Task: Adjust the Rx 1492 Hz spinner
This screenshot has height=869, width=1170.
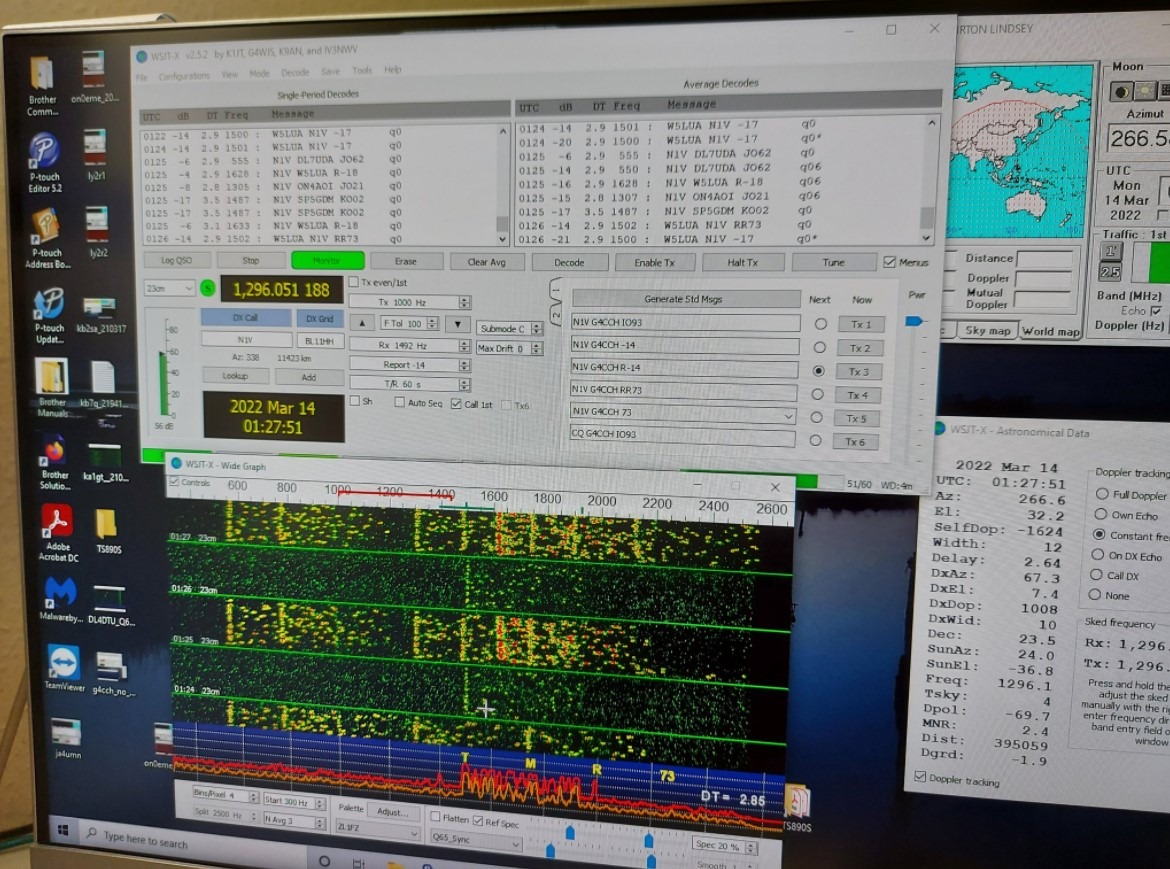Action: [465, 346]
